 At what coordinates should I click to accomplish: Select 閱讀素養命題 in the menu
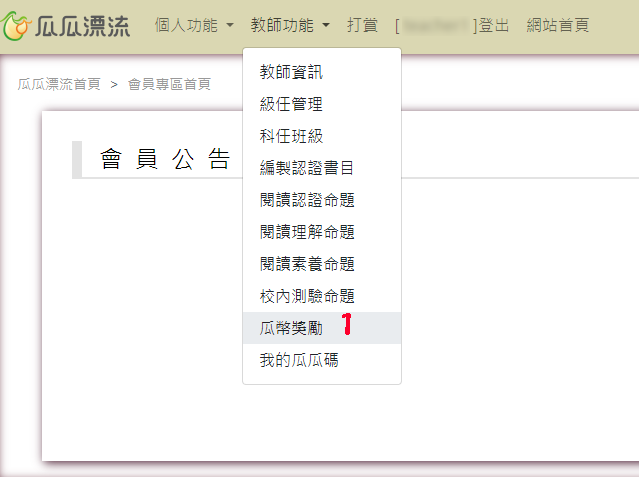coord(322,264)
